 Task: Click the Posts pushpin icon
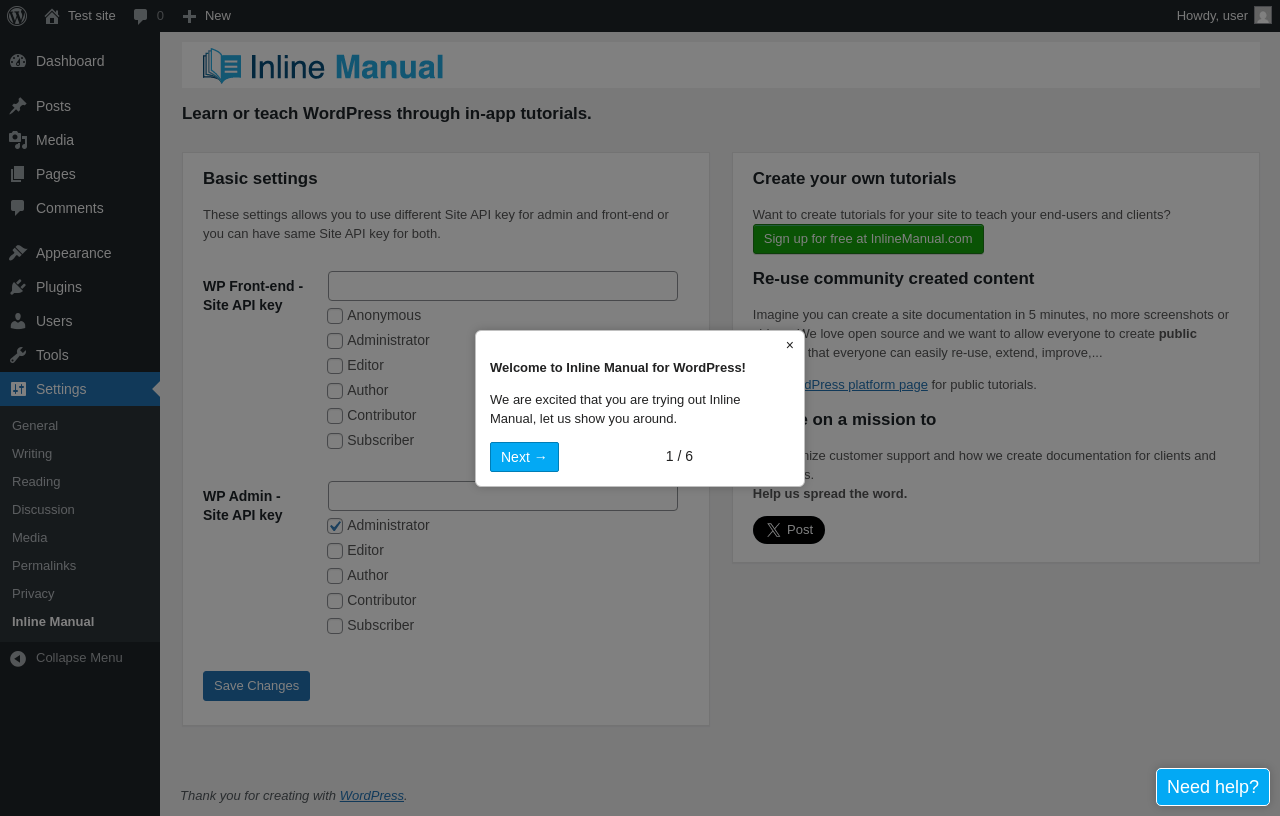[x=18, y=106]
